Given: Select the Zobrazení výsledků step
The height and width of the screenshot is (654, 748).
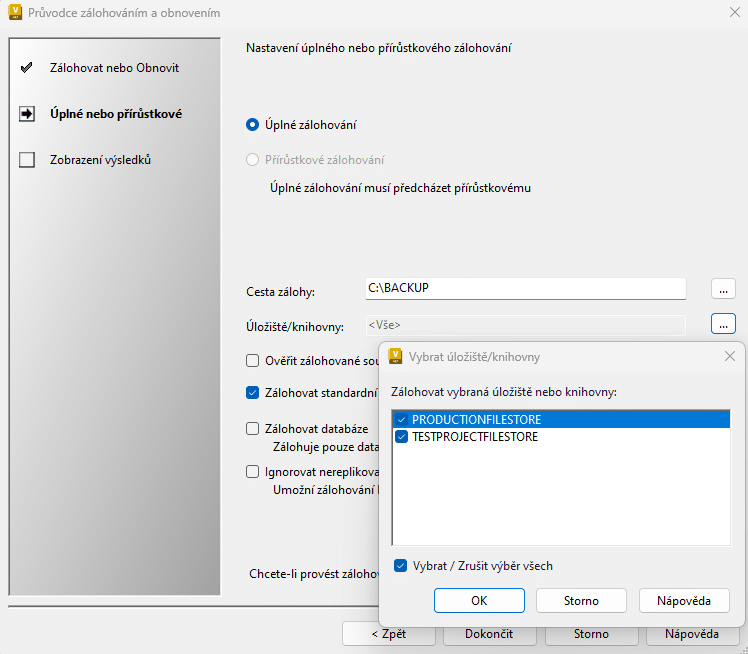Looking at the screenshot, I should 100,160.
